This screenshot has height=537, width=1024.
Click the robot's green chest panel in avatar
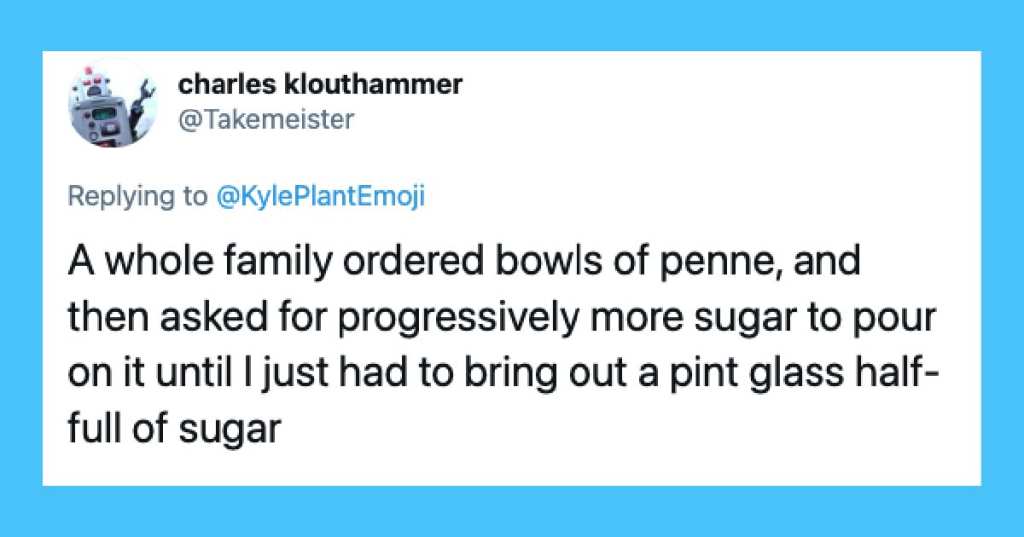[104, 114]
